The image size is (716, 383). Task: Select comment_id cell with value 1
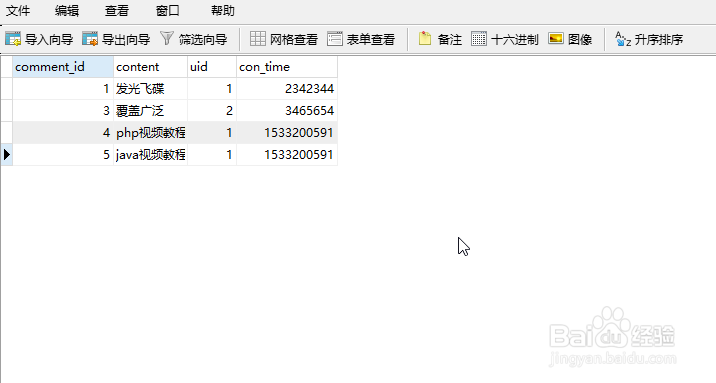[x=63, y=89]
